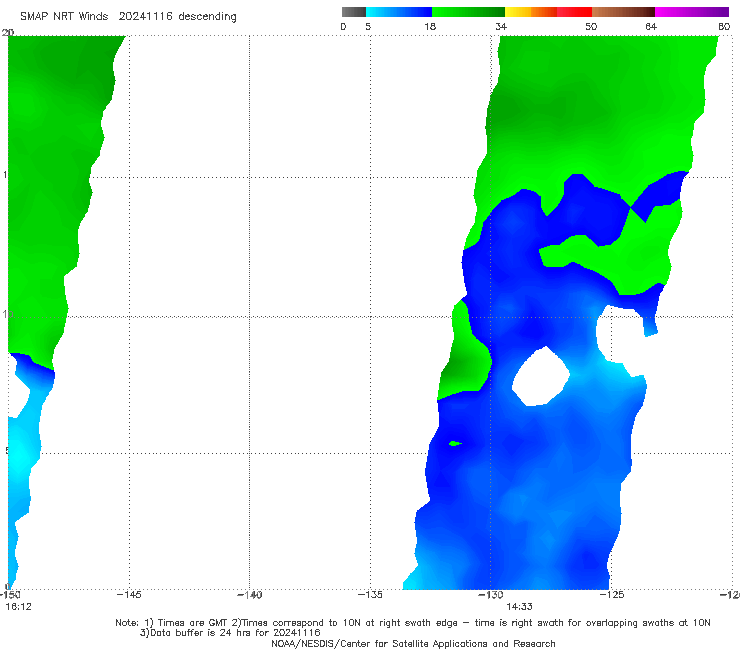Viewport: 740px width, 650px height.
Task: Select the green 18-34 color bar segment
Action: pos(469,12)
